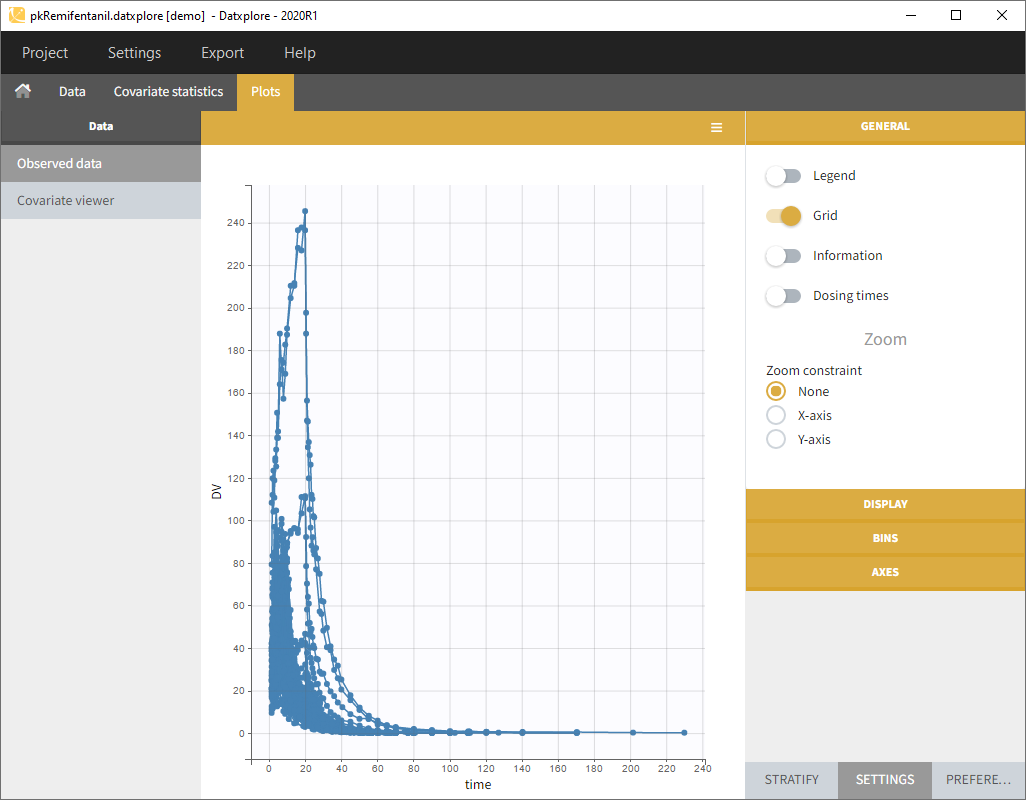Screen dimensions: 1026x800
Task: Choose Y-axis zoom constraint
Action: point(776,439)
